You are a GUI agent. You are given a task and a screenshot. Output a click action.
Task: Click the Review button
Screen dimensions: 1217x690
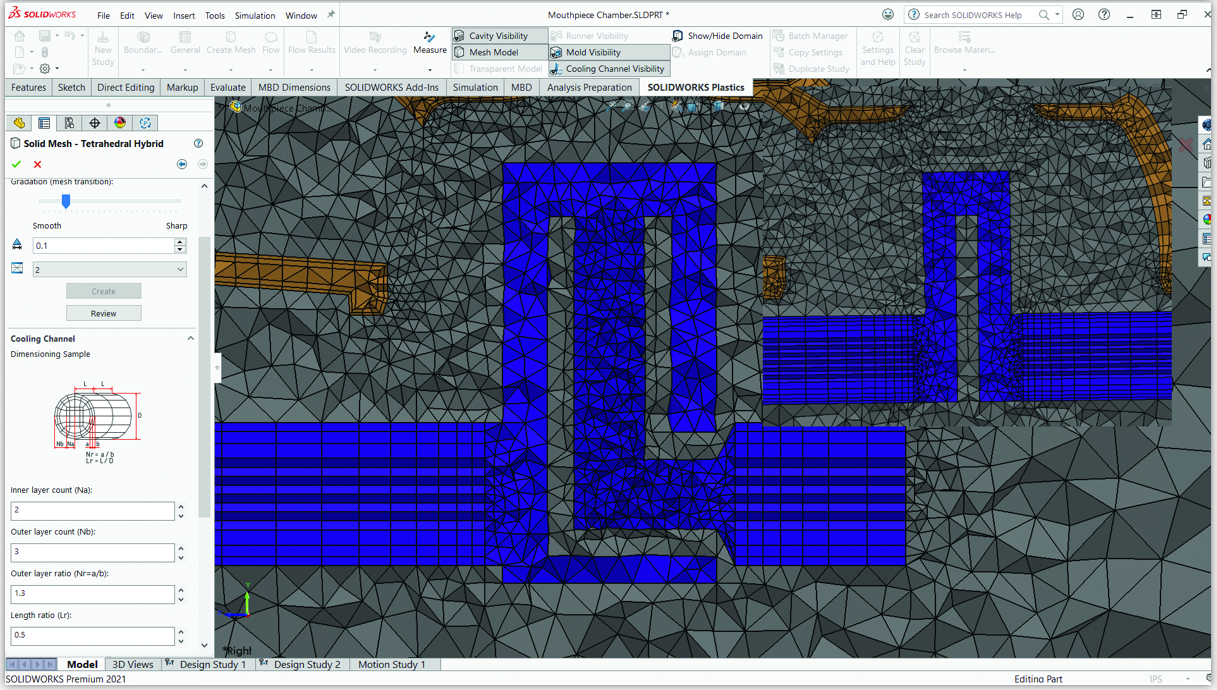[103, 313]
